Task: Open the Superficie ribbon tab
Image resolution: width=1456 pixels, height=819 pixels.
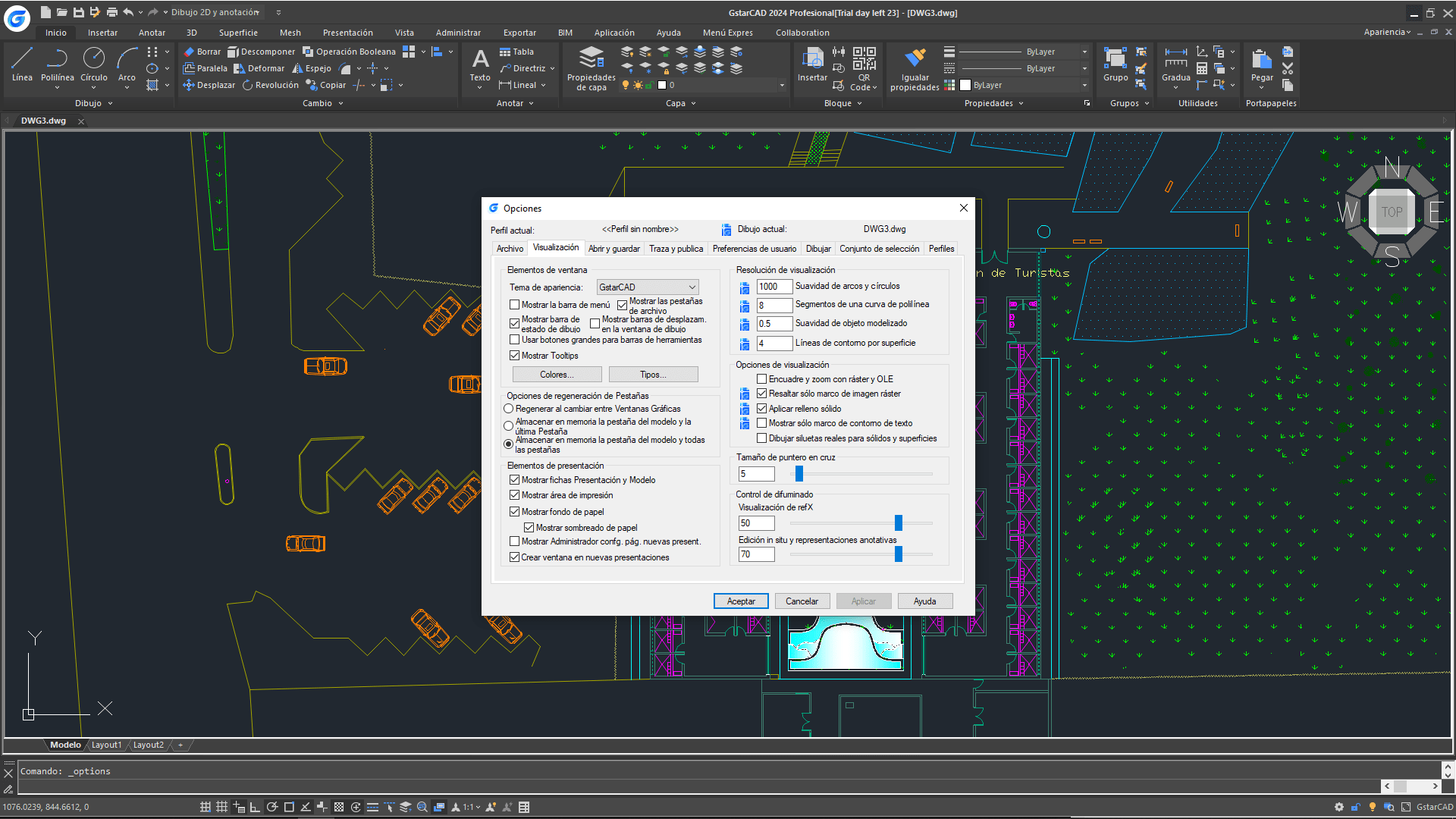Action: pos(238,33)
